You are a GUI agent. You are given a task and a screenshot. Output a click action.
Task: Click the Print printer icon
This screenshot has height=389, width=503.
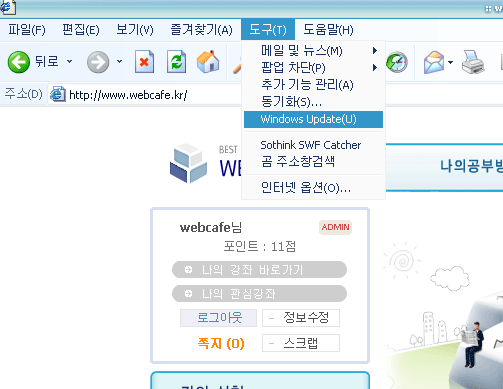[473, 62]
